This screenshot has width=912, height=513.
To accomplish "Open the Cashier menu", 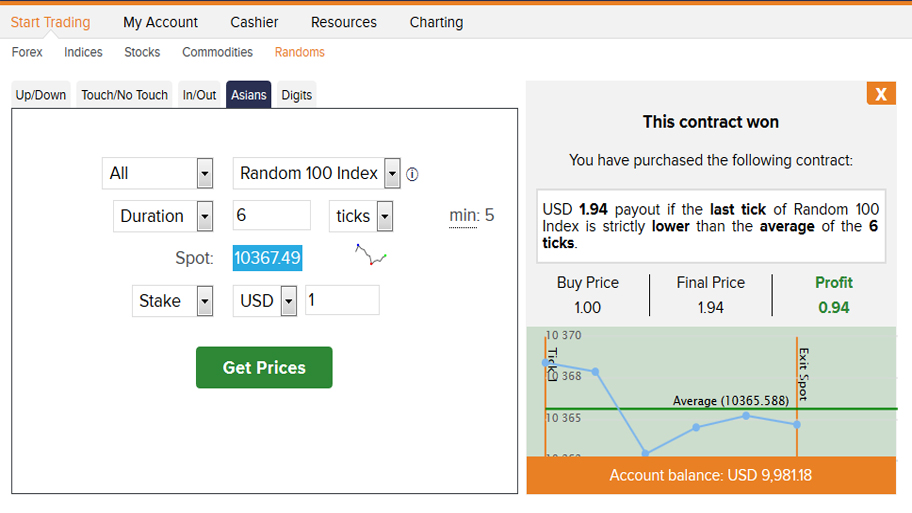I will (254, 22).
